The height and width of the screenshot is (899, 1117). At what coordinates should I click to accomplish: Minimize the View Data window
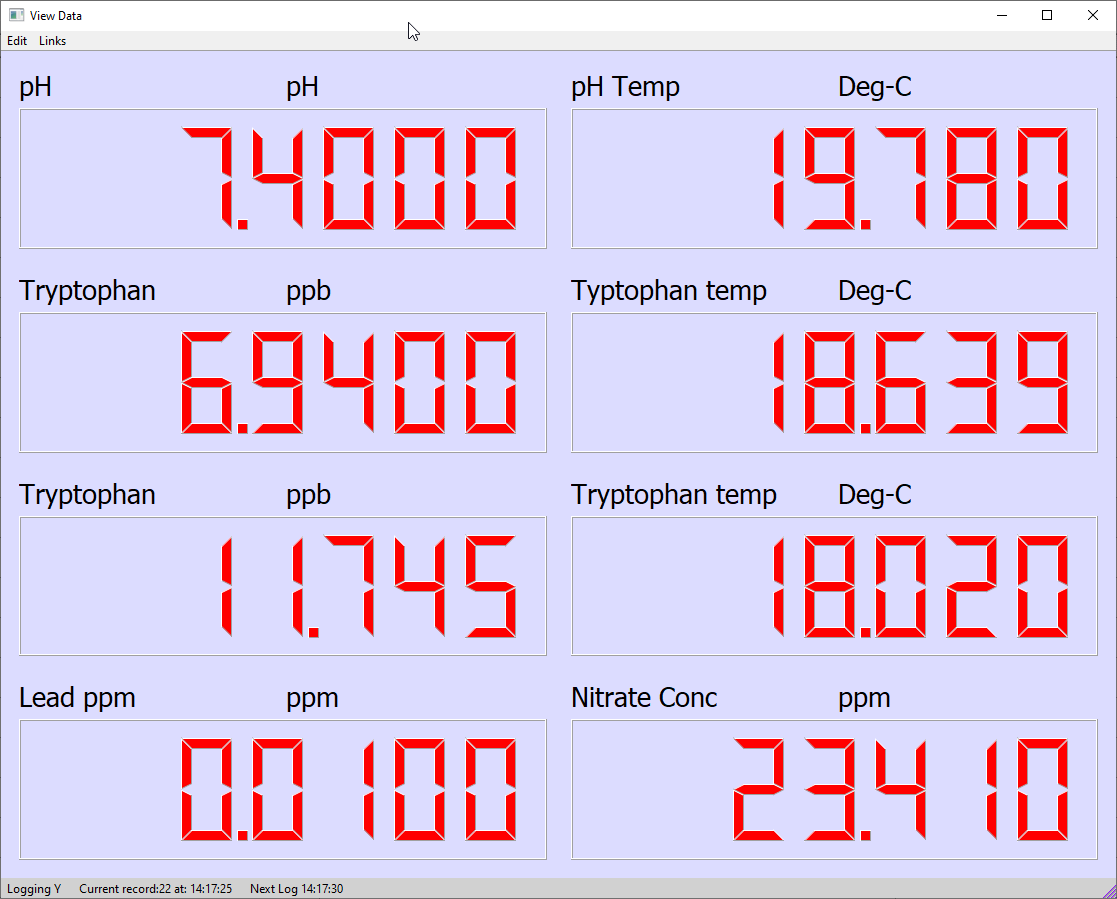[1002, 15]
